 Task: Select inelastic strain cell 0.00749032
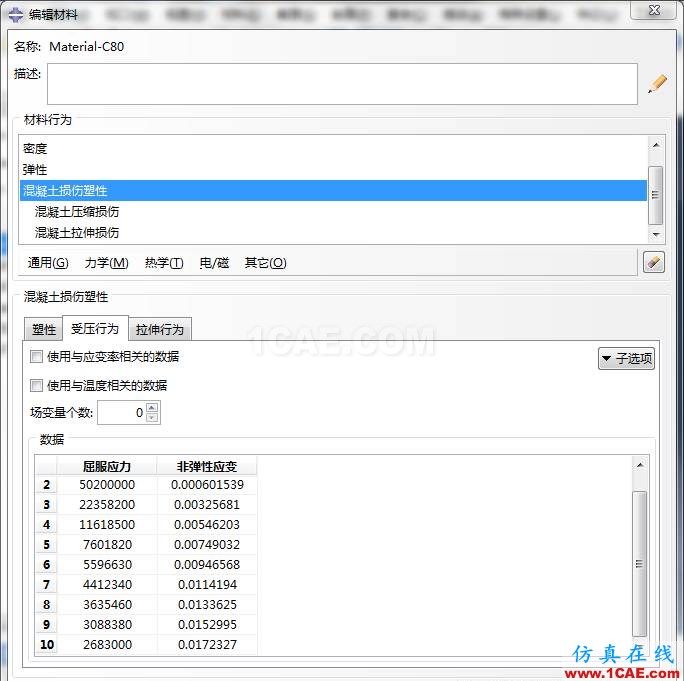[207, 545]
